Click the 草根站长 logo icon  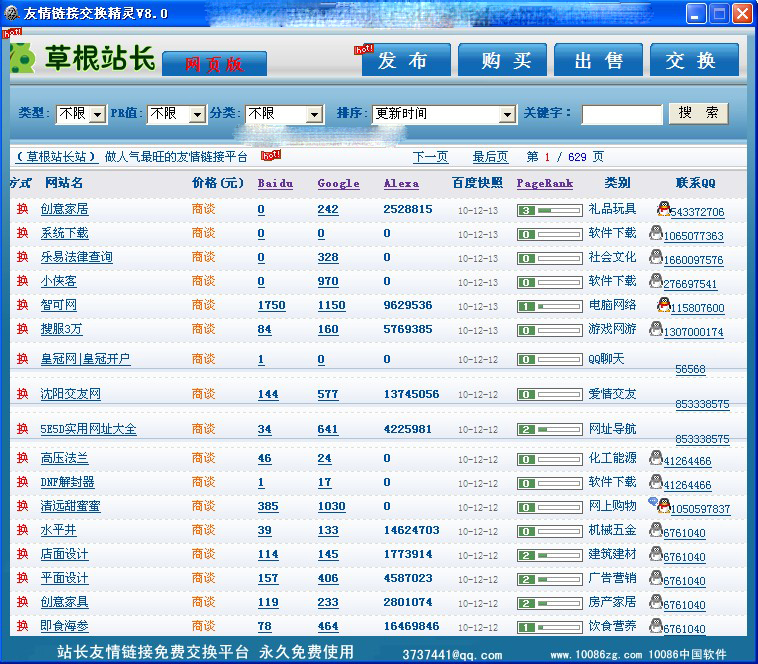click(22, 60)
